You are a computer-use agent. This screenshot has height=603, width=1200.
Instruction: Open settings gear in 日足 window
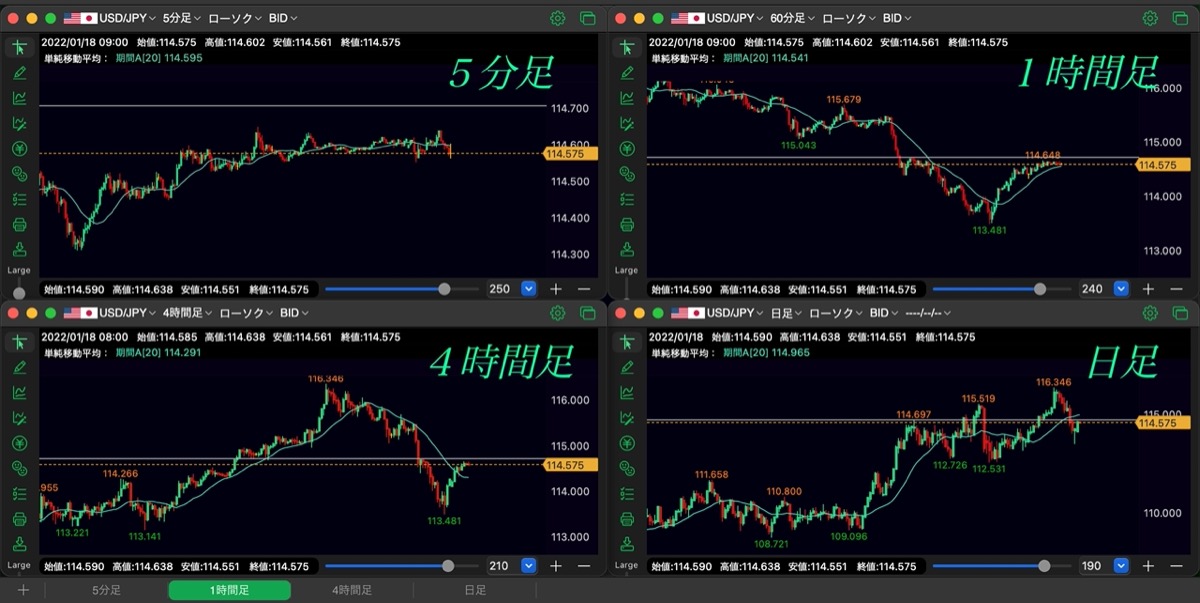click(1151, 313)
